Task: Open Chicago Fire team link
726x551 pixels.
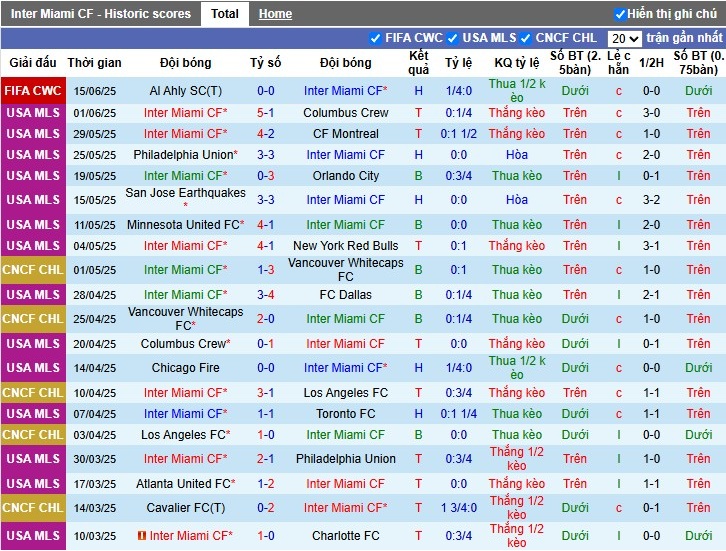Action: (185, 368)
